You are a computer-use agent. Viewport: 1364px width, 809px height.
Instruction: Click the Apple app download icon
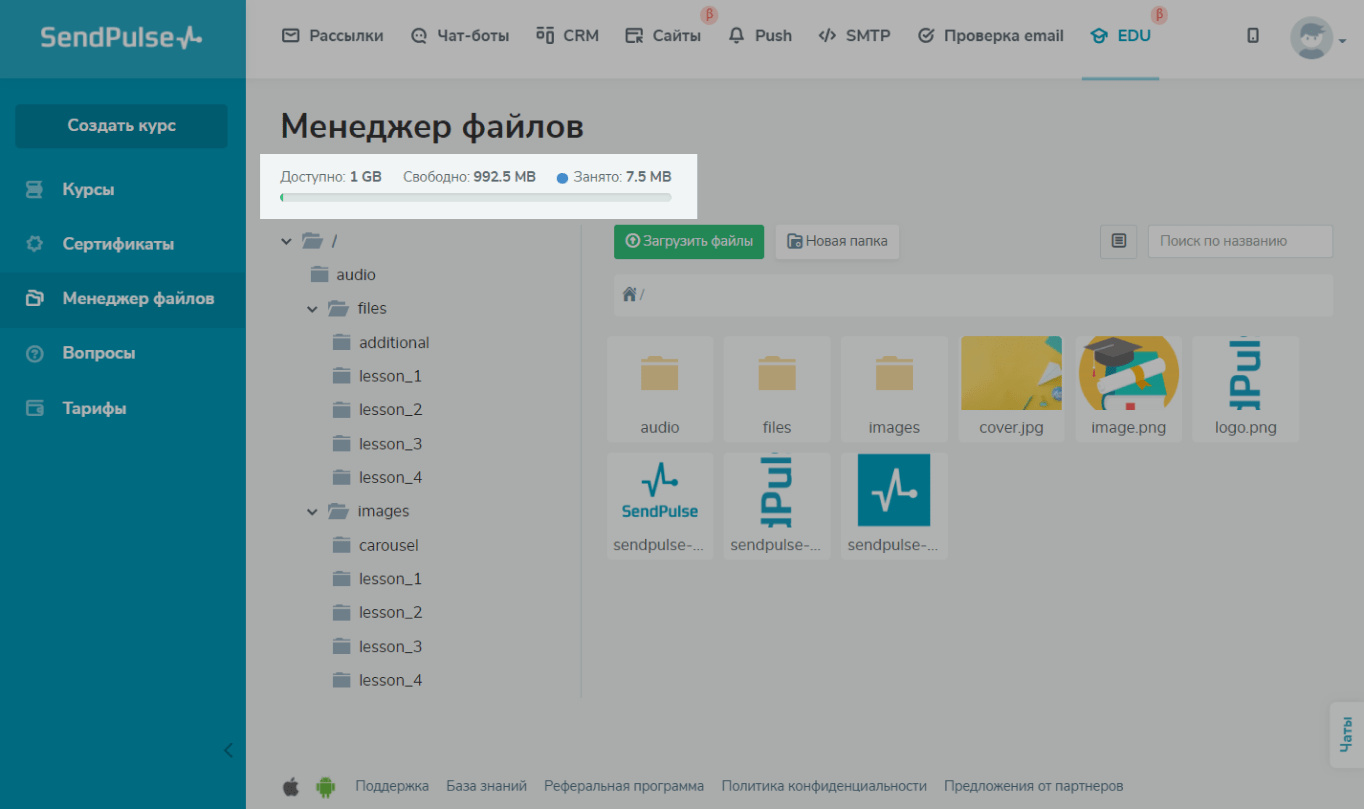pos(290,786)
